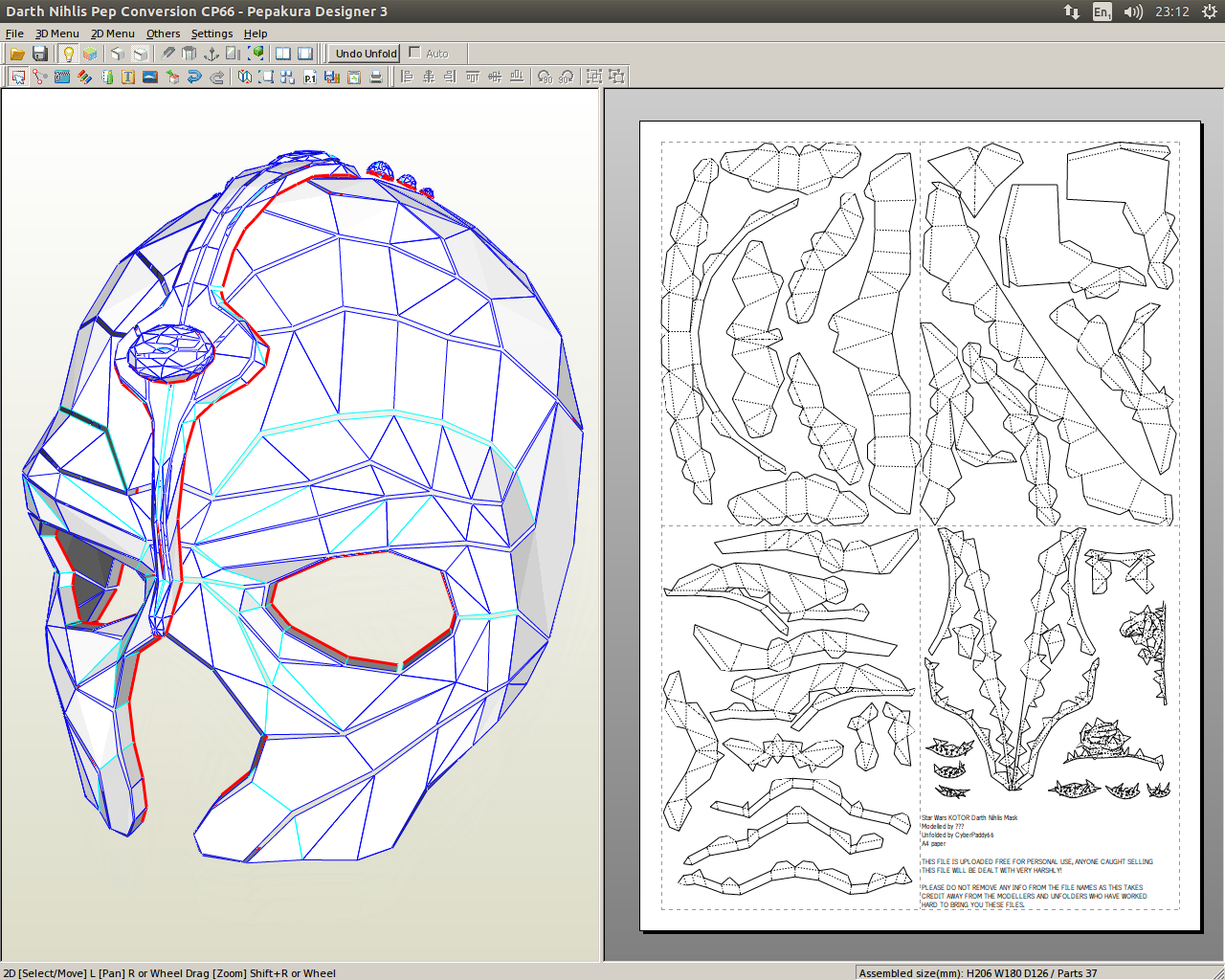
Task: Click the Undo Unfold button
Action: 366,54
